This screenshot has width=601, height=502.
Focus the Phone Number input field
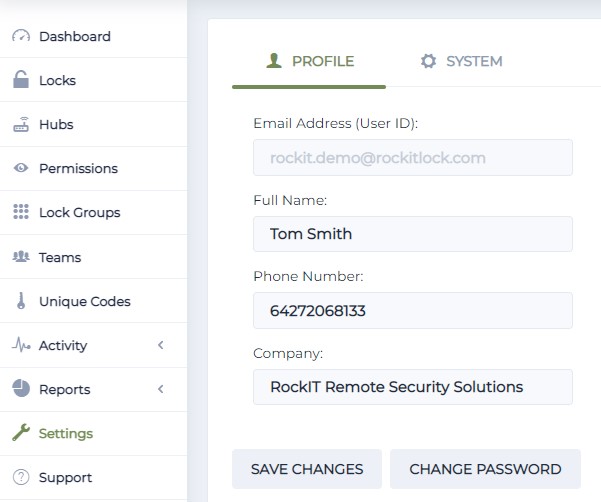413,310
